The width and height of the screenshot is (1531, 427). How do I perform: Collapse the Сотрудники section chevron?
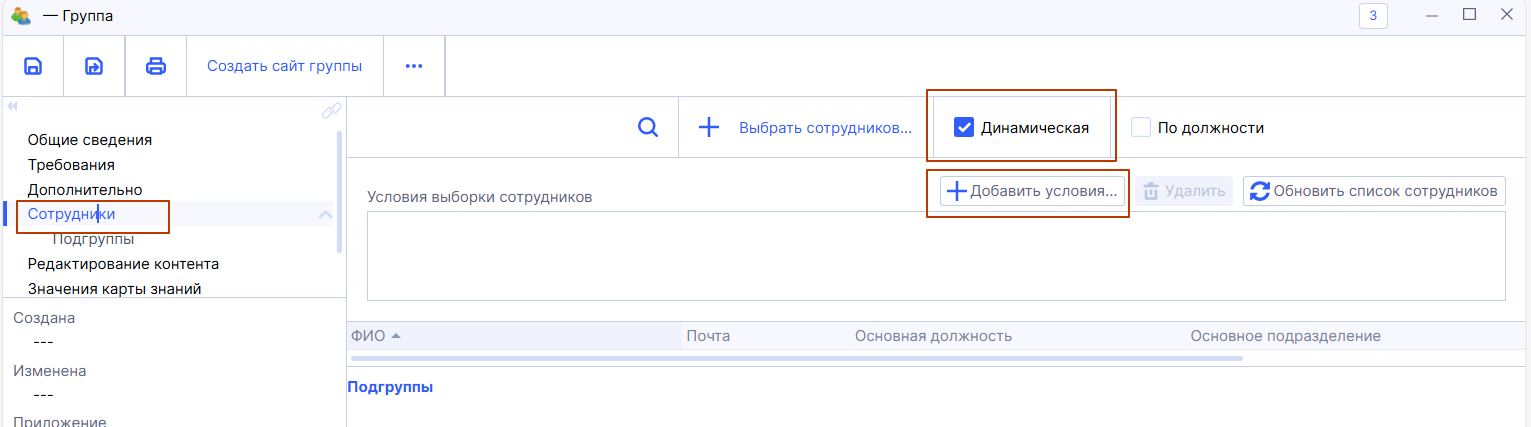pyautogui.click(x=325, y=214)
